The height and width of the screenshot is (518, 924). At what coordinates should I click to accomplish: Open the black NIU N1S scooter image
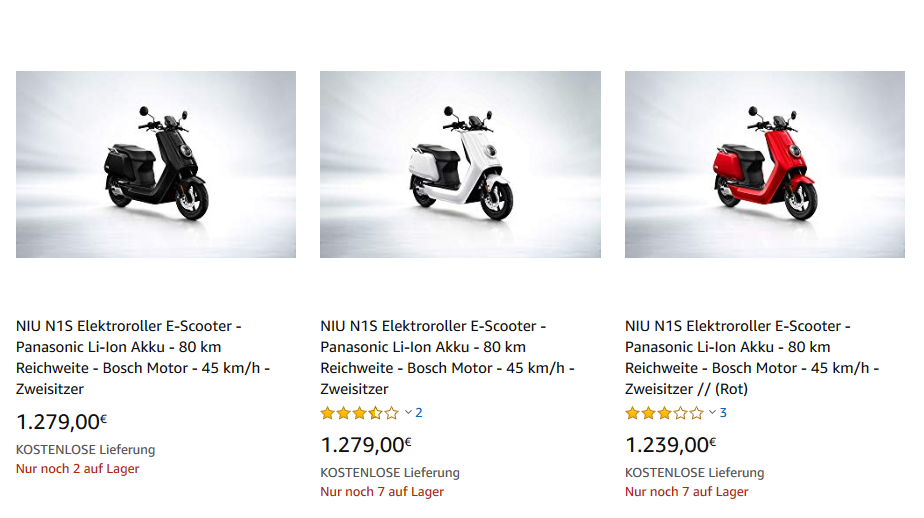(x=156, y=164)
